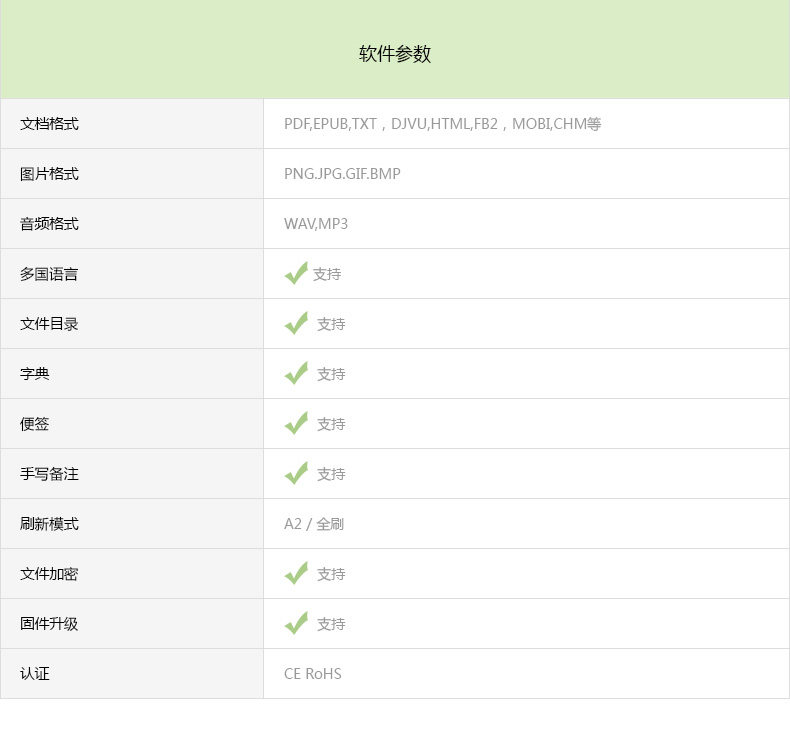Viewport: 790px width, 731px height.
Task: Click the green checkmark for 字典
Action: [295, 373]
